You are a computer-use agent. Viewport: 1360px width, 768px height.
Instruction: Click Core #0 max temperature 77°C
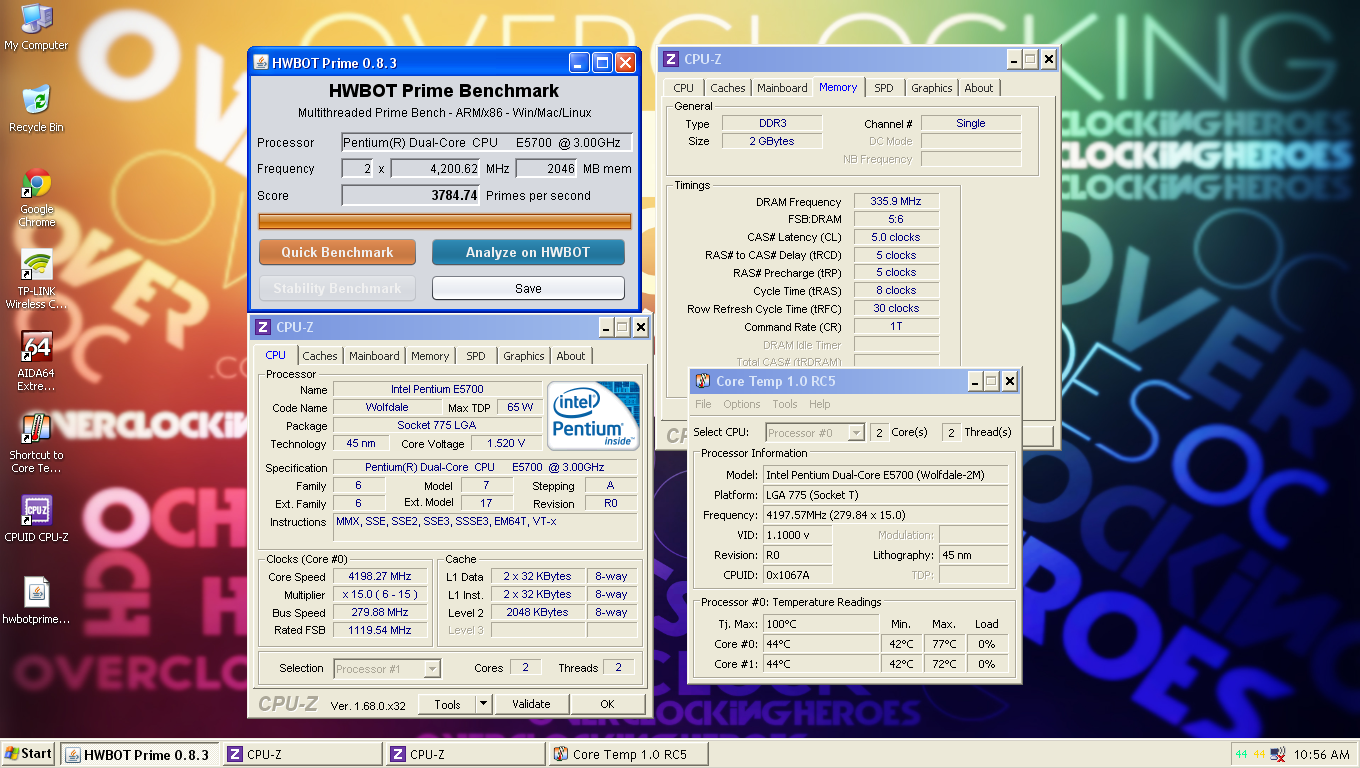(945, 644)
